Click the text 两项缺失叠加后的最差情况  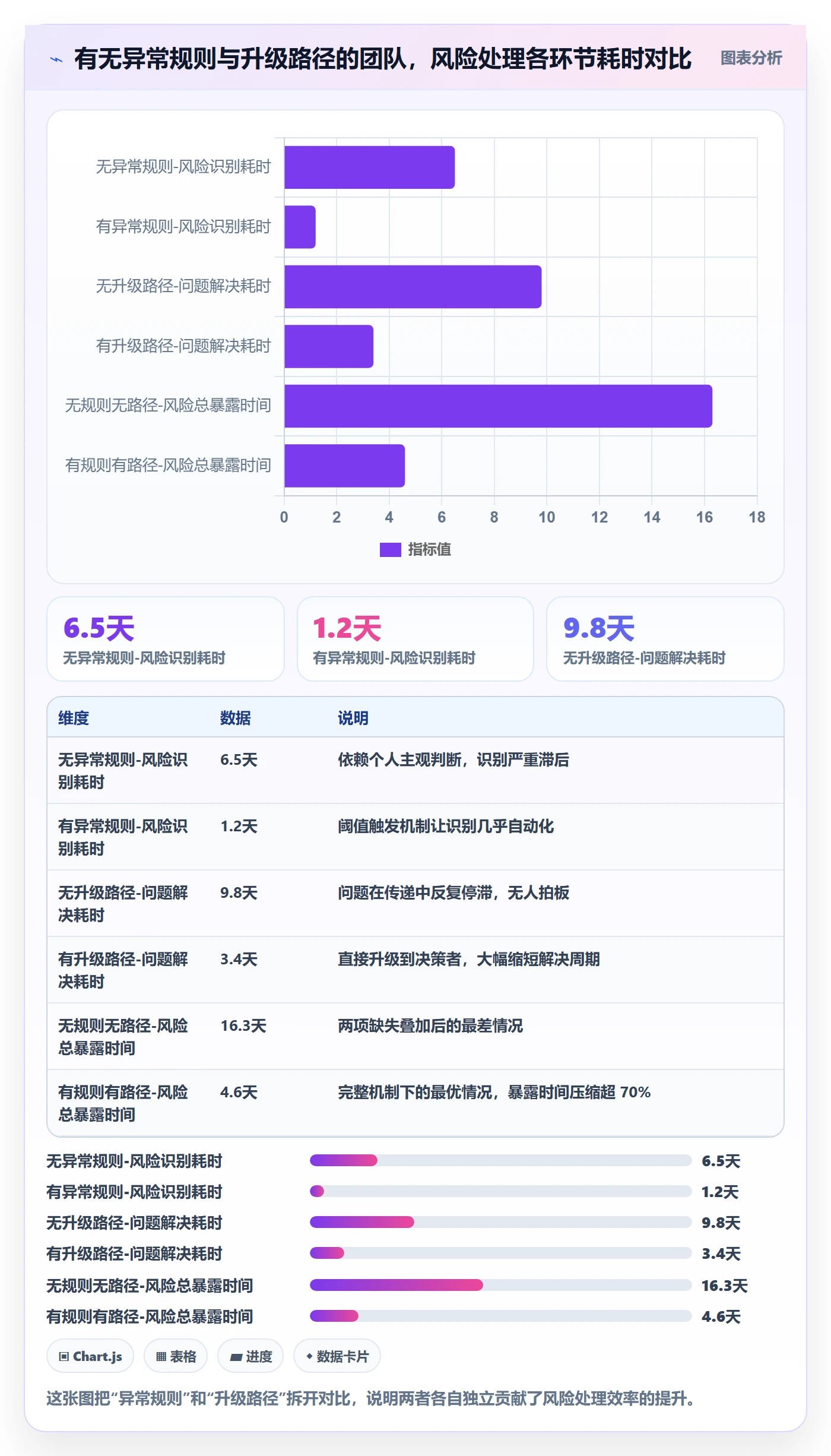[x=430, y=1025]
